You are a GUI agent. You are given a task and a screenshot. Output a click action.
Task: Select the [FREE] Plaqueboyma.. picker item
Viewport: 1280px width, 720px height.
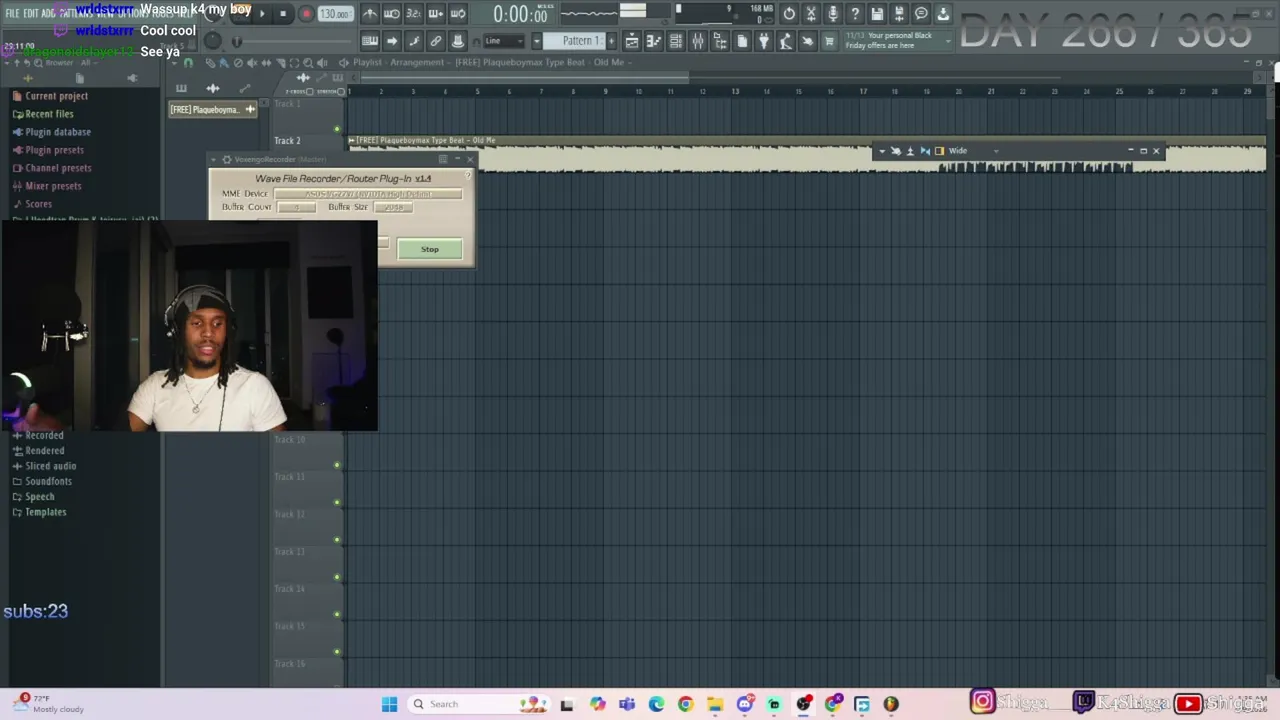pos(212,110)
